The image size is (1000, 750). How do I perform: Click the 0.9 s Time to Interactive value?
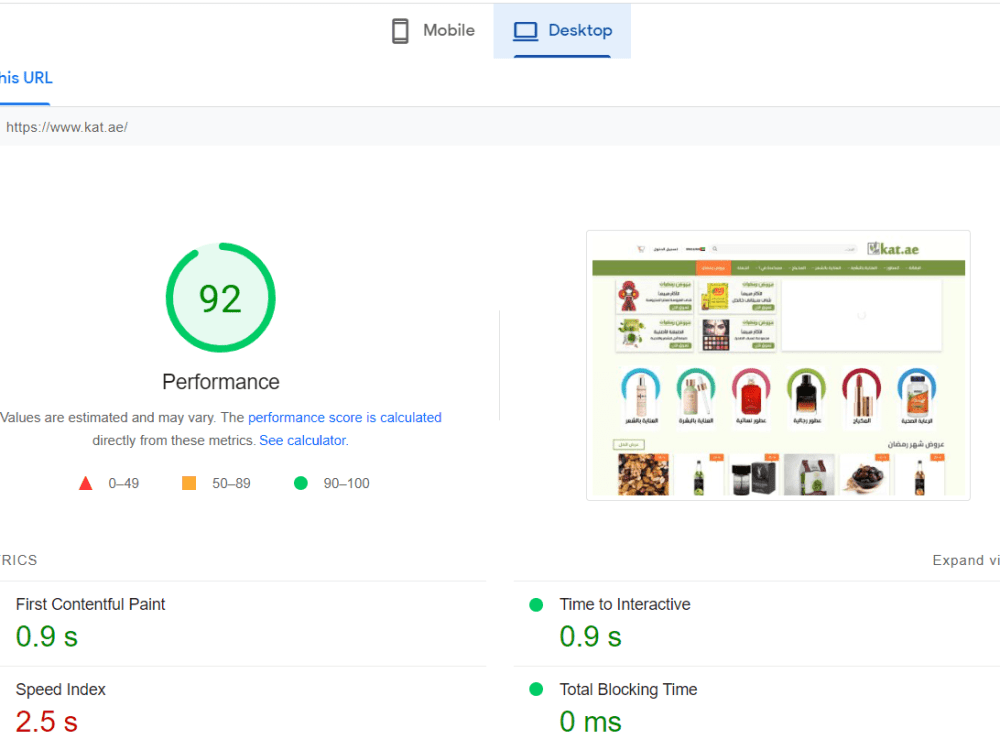pos(591,636)
